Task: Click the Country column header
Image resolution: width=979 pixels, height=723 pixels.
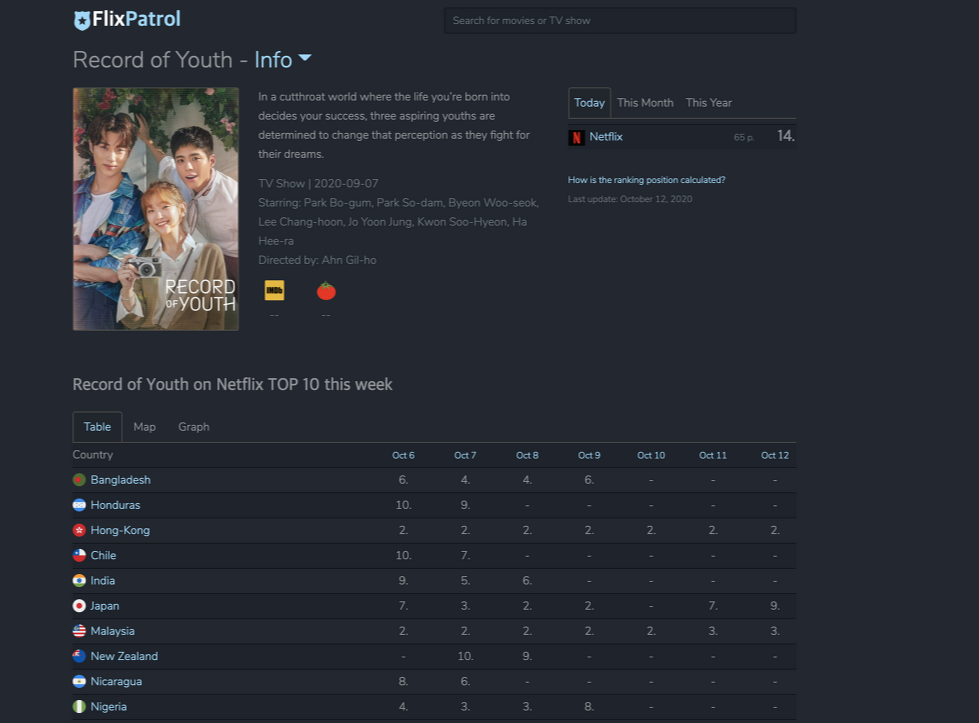Action: coord(92,455)
